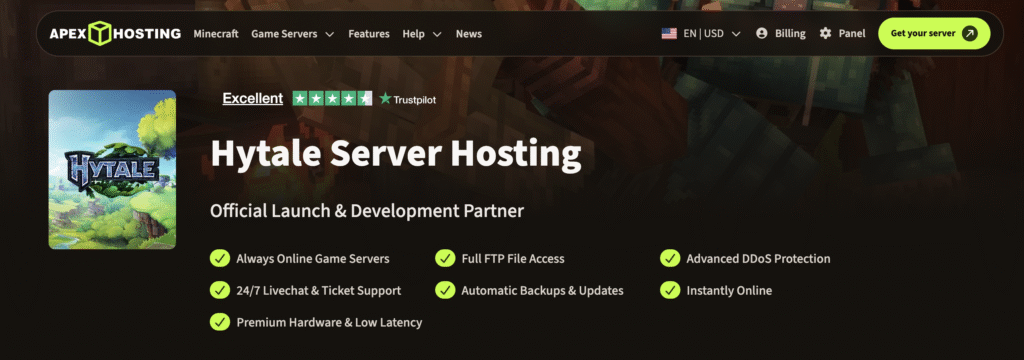
Task: Click Automatic Backups & Updates text
Action: [542, 291]
